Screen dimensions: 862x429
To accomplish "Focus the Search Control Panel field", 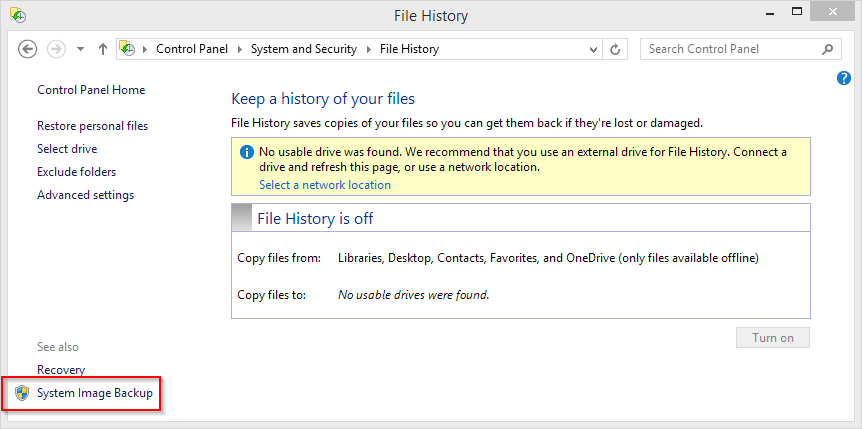I will (730, 49).
